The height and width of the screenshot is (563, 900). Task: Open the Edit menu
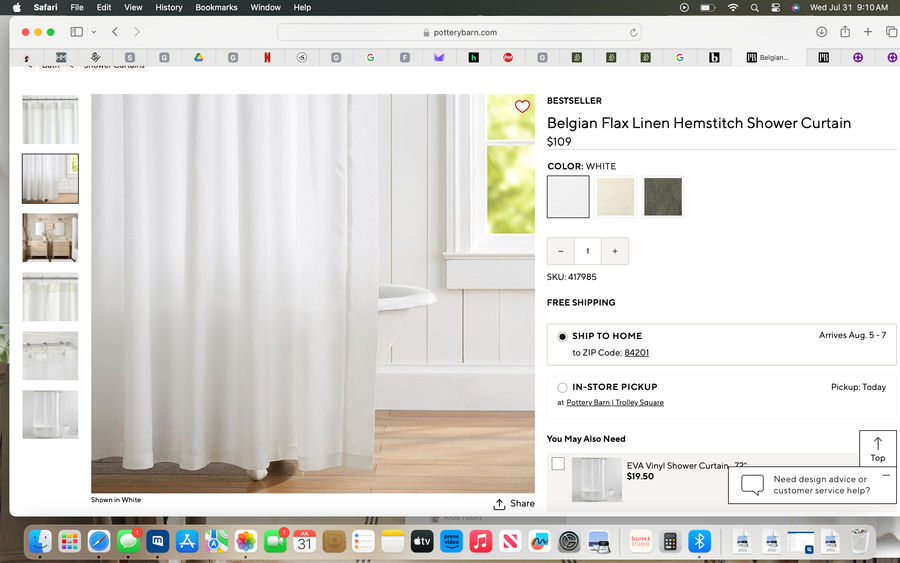(104, 7)
